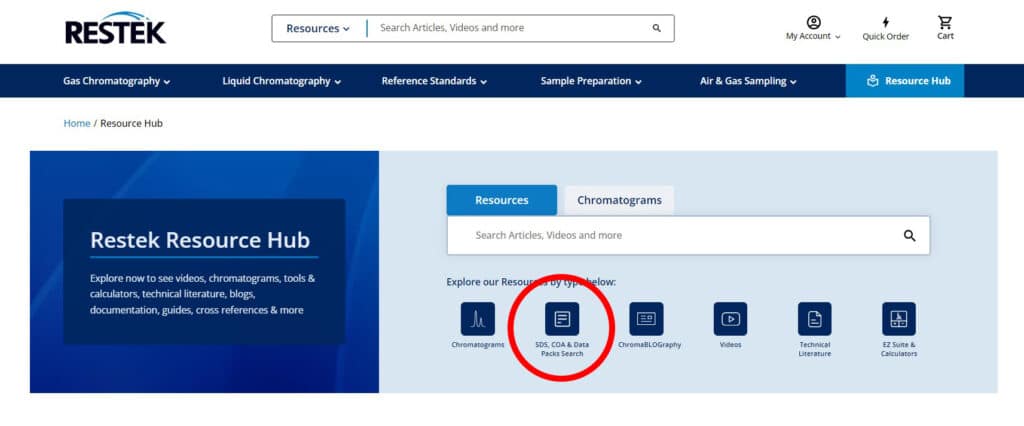The image size is (1024, 426).
Task: Click the Resource Hub button in navbar
Action: [905, 81]
